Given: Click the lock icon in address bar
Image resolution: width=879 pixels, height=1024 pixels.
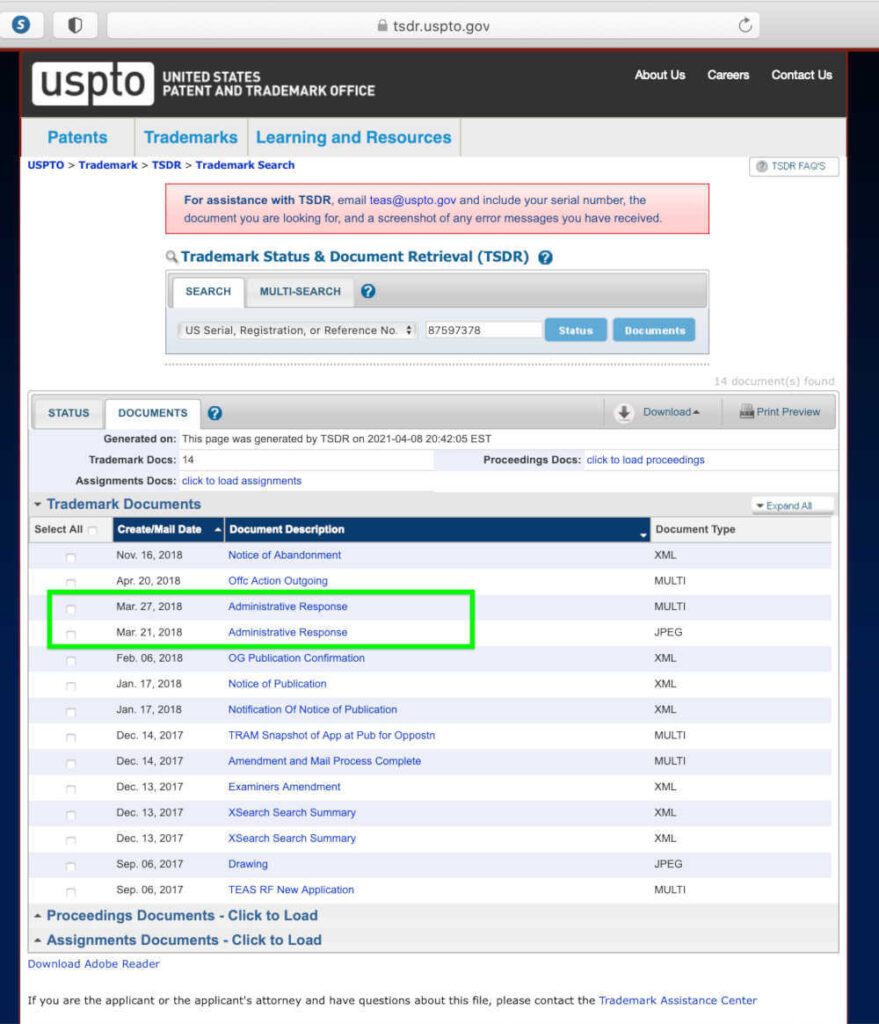Looking at the screenshot, I should click(x=382, y=25).
